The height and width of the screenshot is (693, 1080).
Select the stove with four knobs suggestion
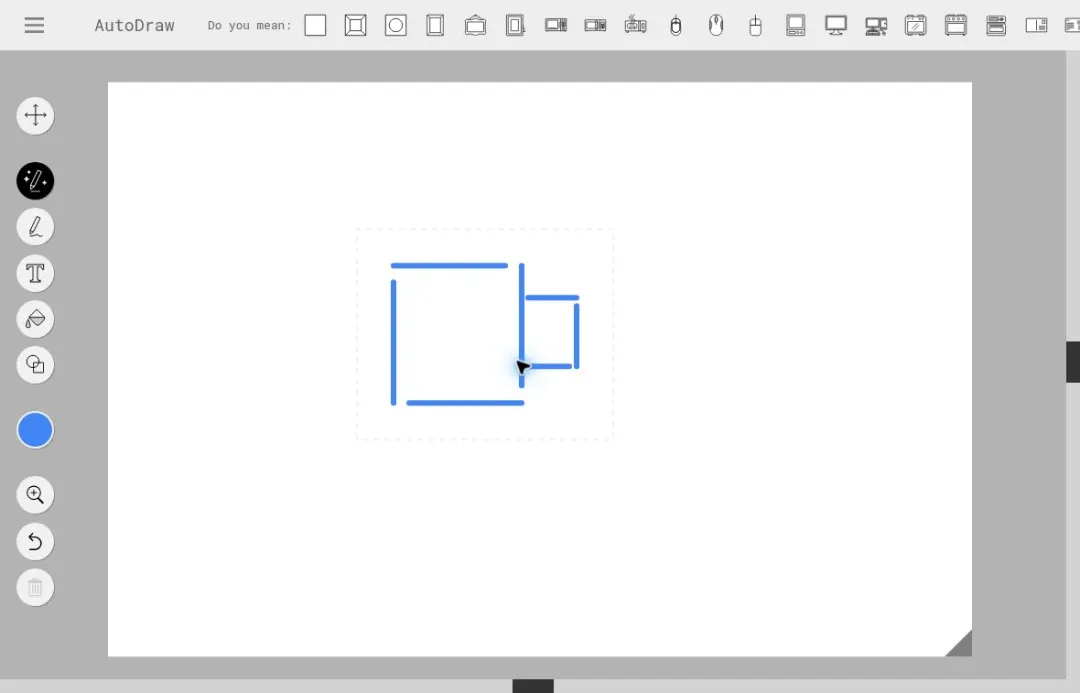(956, 25)
